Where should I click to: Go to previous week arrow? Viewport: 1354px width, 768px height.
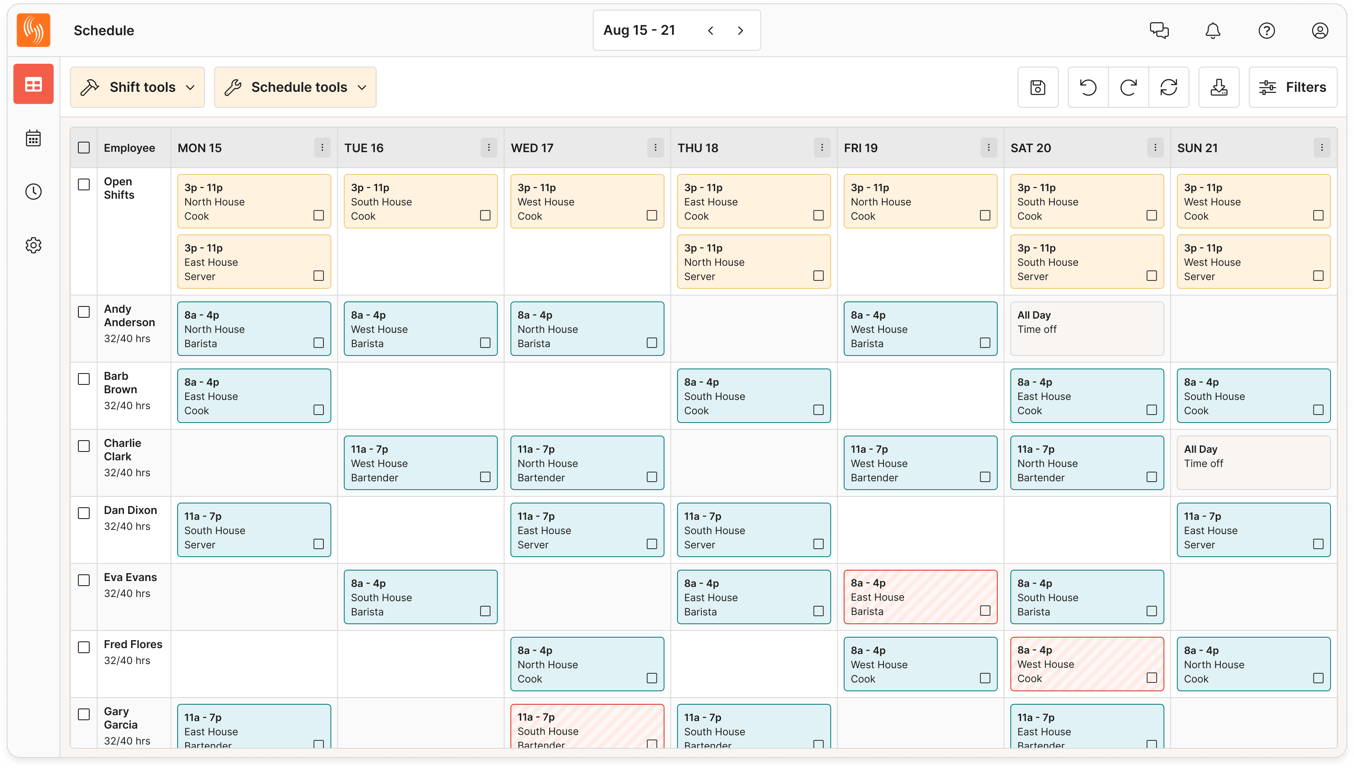(x=711, y=31)
